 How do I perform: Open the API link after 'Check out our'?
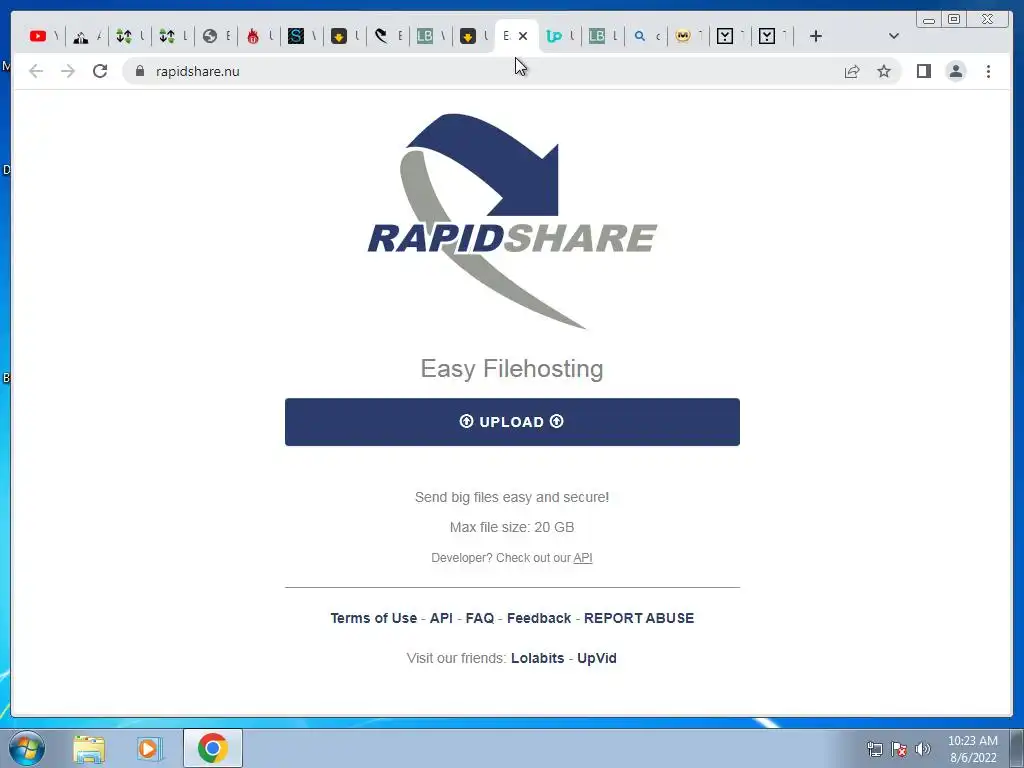[583, 558]
